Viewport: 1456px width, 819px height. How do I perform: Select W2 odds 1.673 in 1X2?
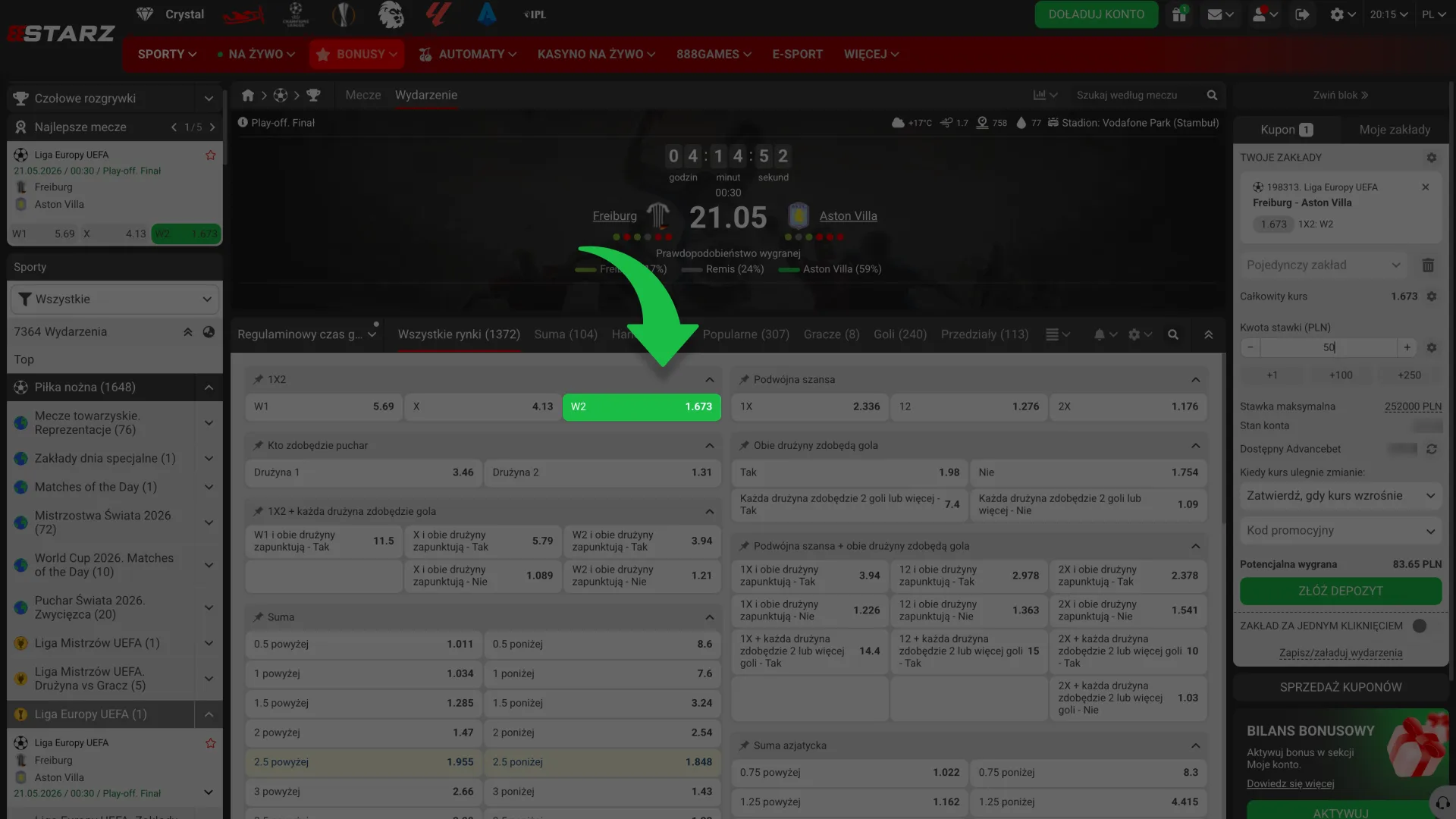(642, 407)
